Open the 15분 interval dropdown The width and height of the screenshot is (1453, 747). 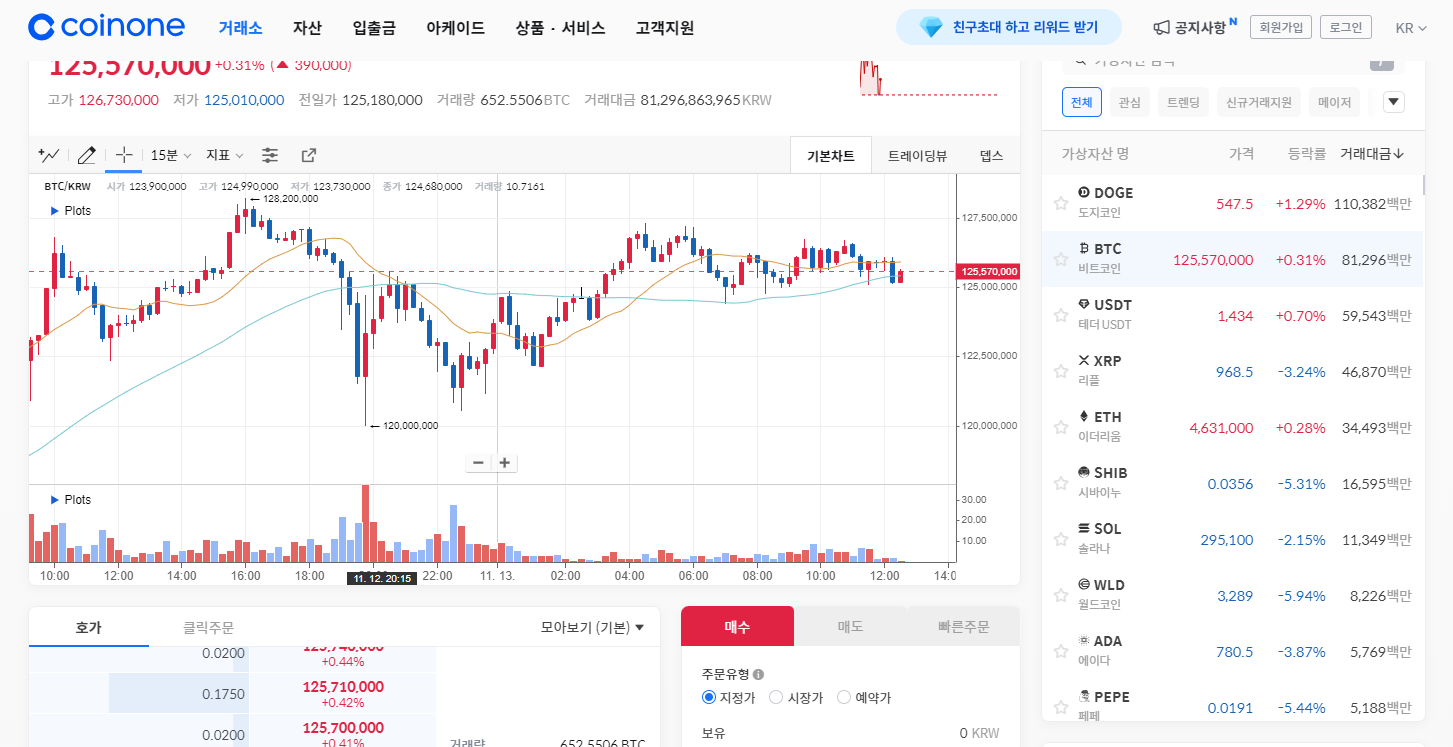click(x=170, y=155)
